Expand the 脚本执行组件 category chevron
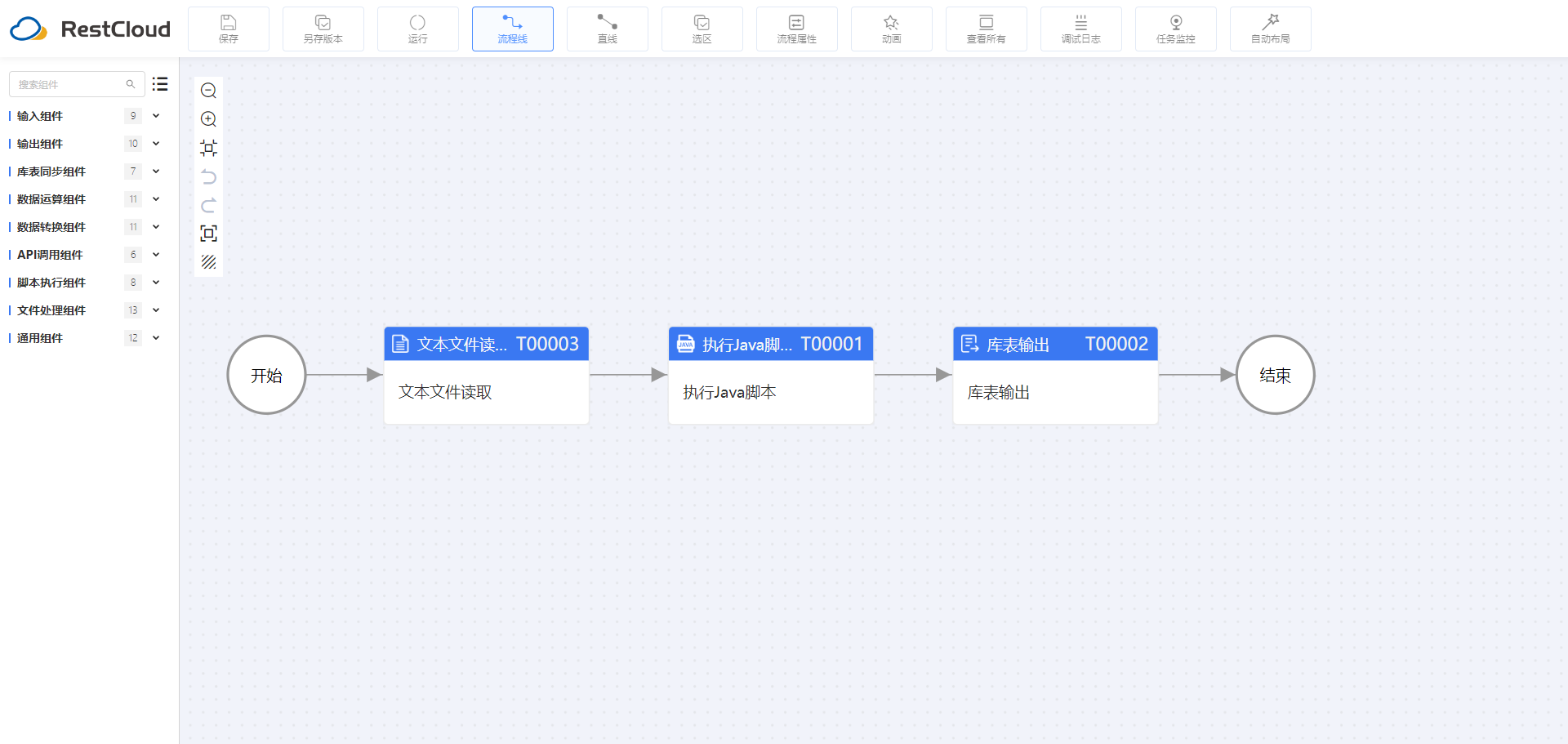1568x744 pixels. click(156, 283)
